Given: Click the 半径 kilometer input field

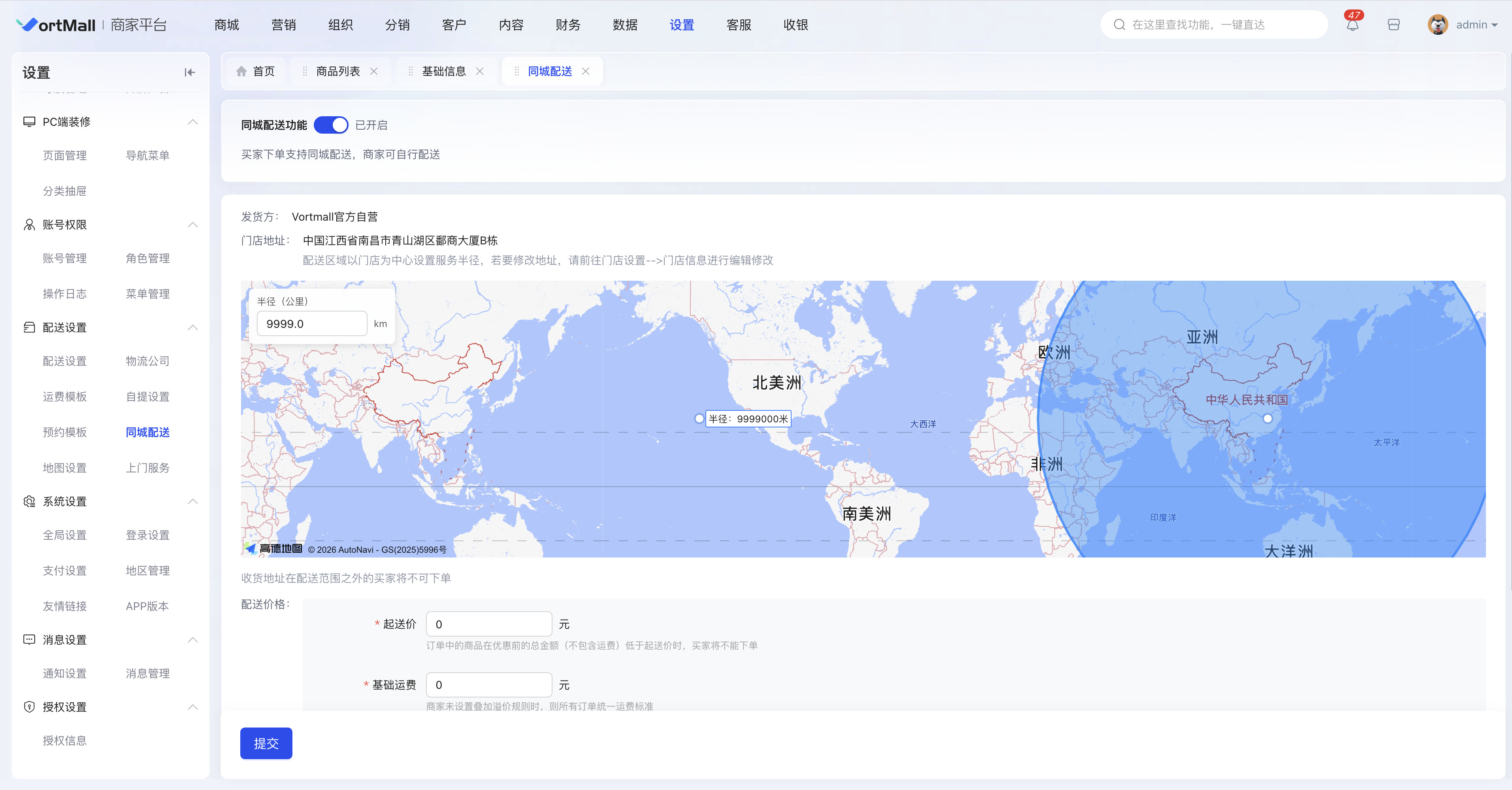Looking at the screenshot, I should click(312, 324).
